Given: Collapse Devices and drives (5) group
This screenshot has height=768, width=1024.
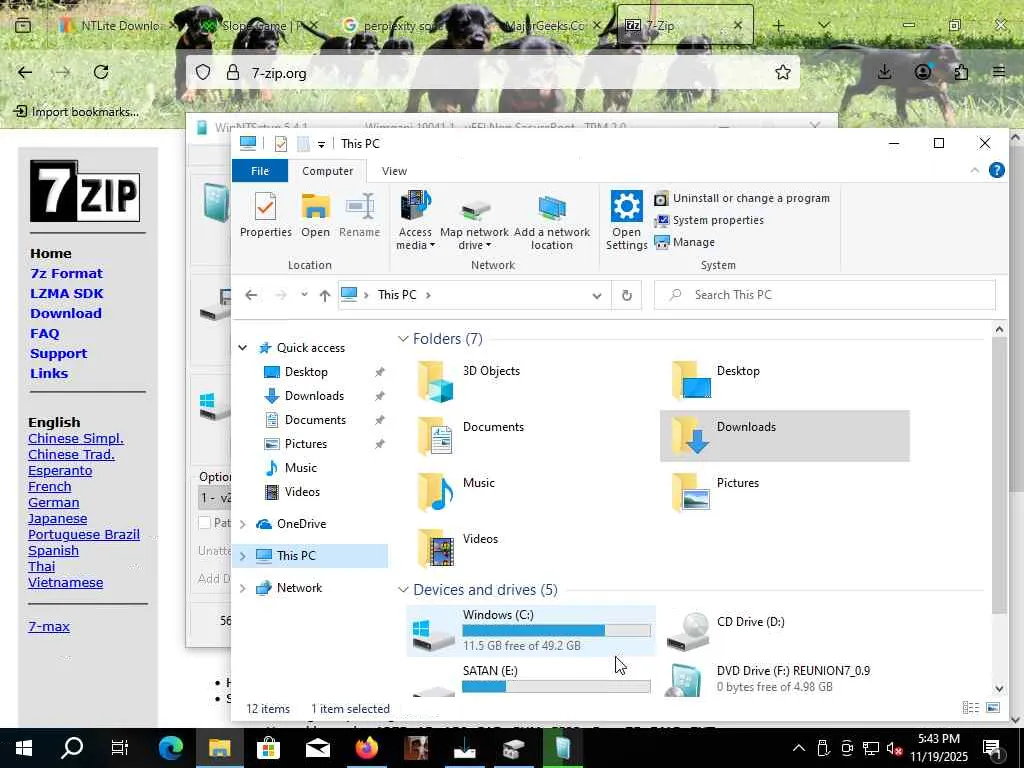Looking at the screenshot, I should click(x=403, y=590).
